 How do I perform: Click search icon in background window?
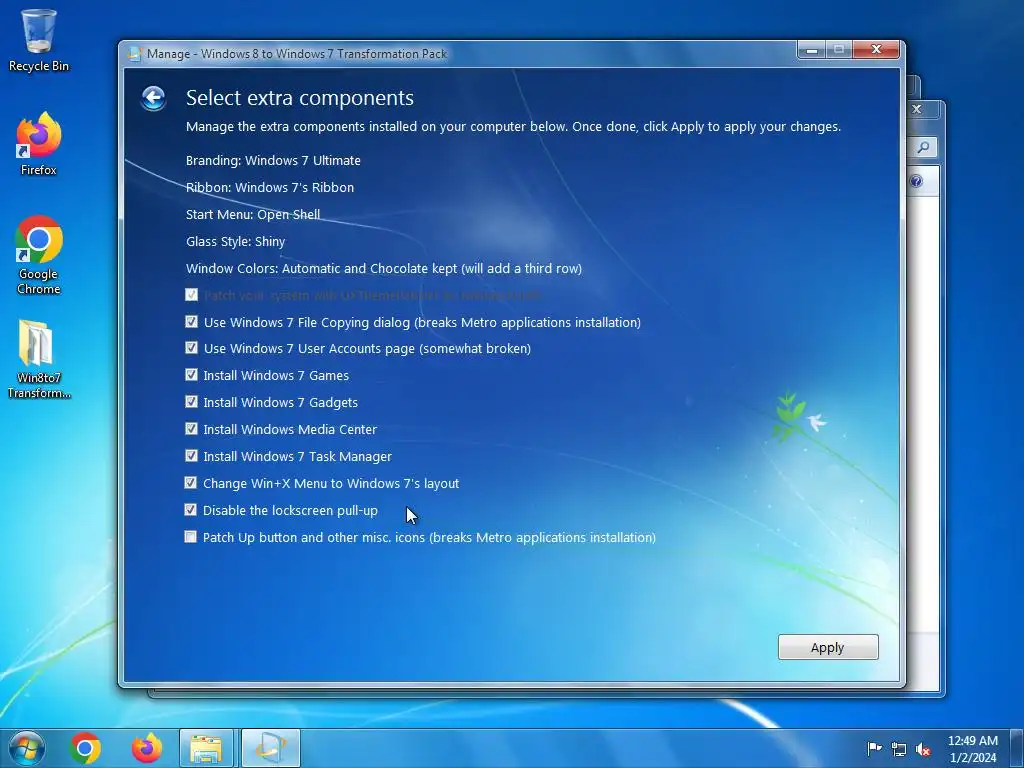[923, 148]
